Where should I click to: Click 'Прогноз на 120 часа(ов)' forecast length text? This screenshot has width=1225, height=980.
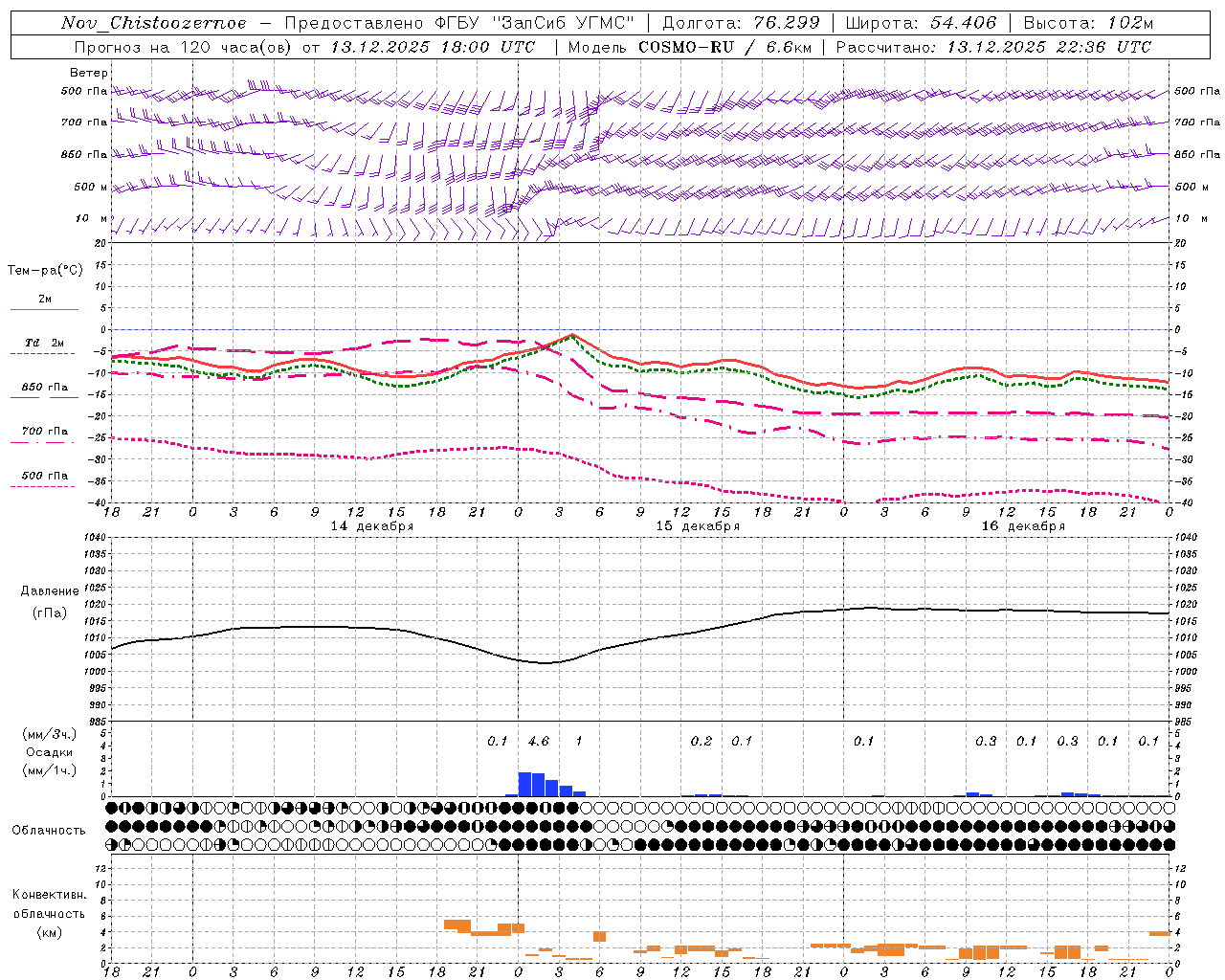click(183, 47)
